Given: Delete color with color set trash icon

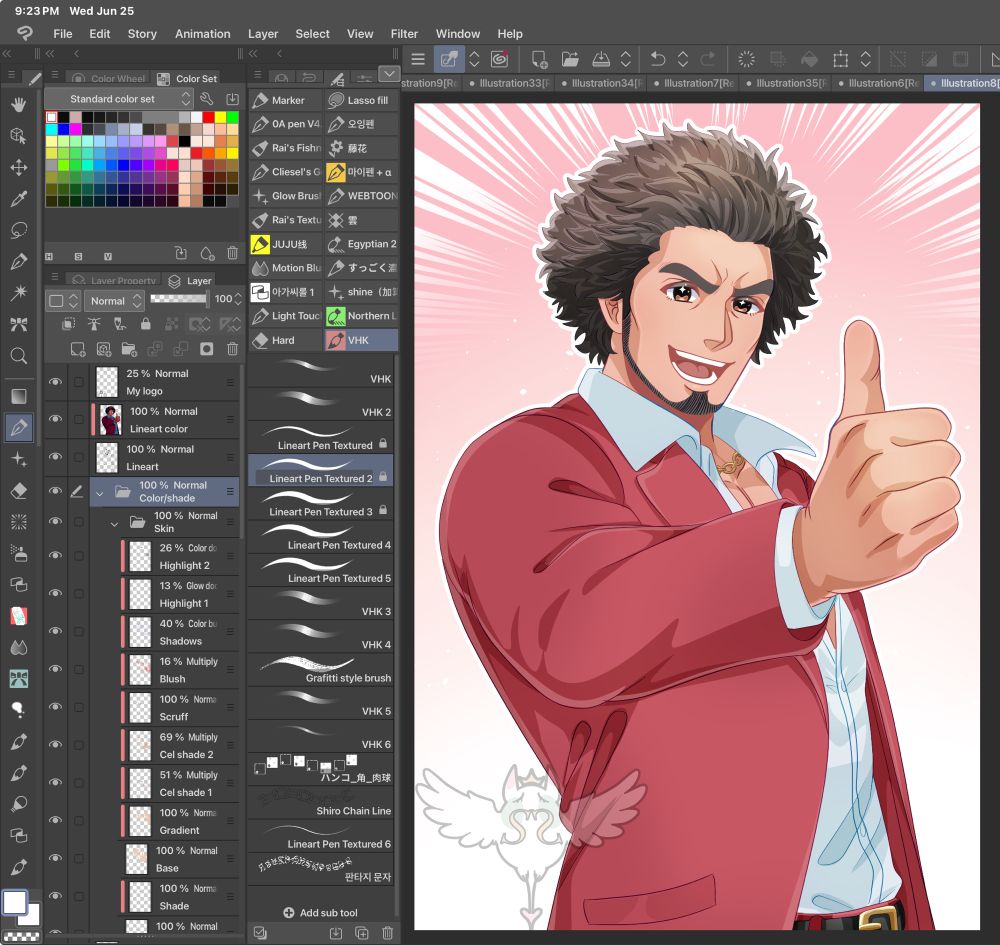Looking at the screenshot, I should (x=232, y=253).
